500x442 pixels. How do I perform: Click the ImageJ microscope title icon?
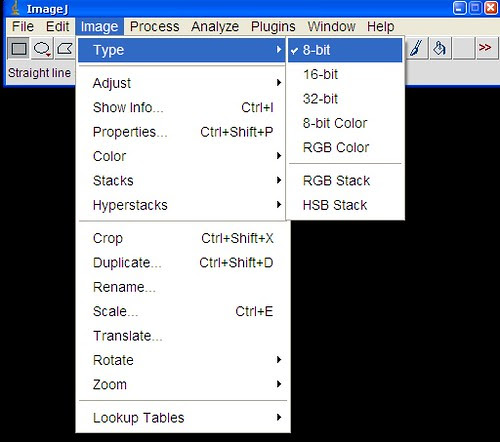click(15, 8)
